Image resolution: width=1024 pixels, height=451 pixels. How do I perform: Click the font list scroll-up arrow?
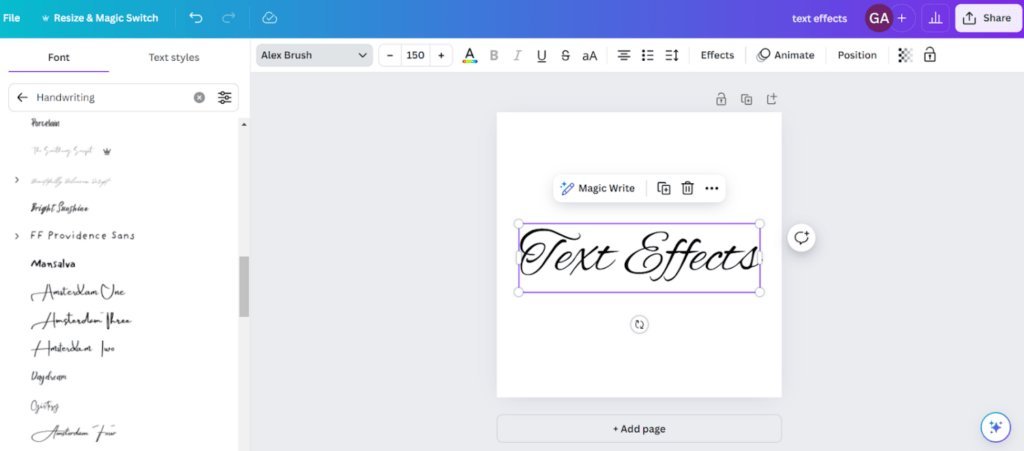click(244, 124)
